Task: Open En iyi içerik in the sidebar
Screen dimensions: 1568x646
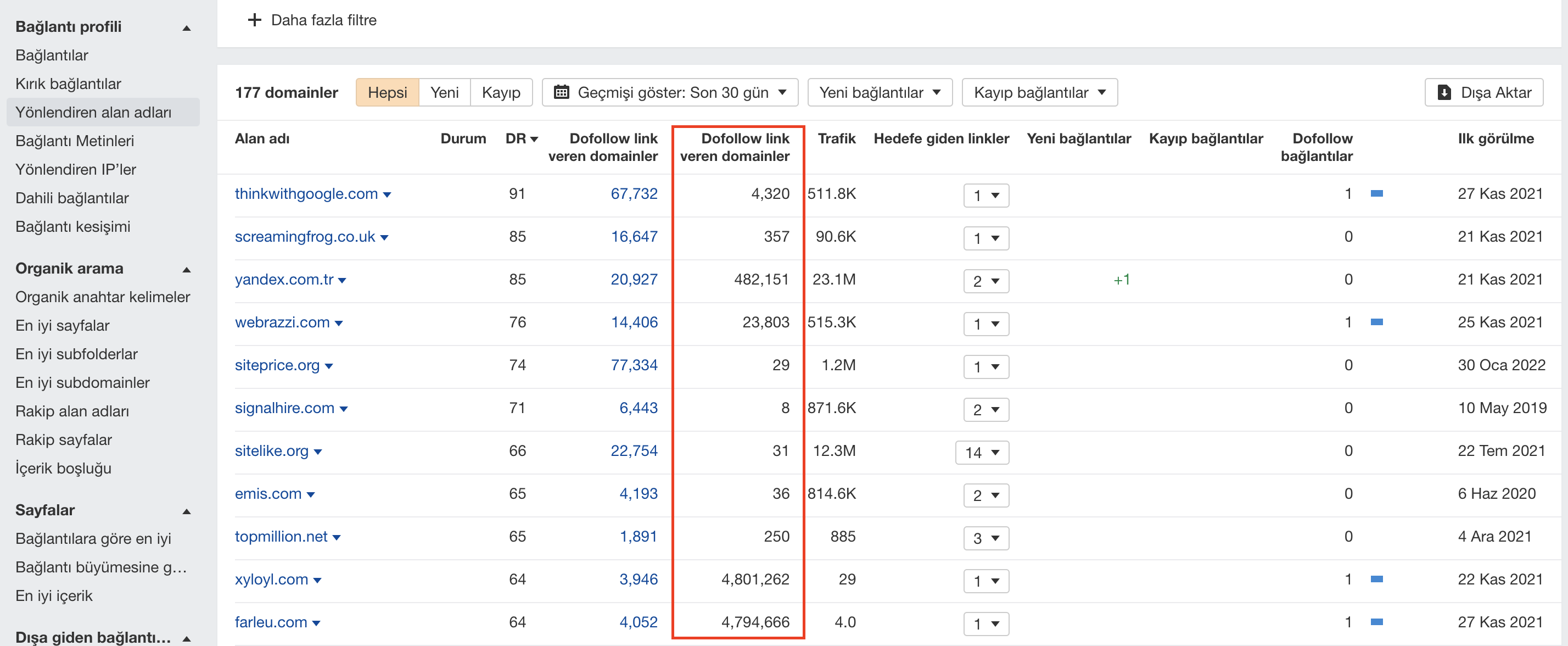Action: [54, 596]
